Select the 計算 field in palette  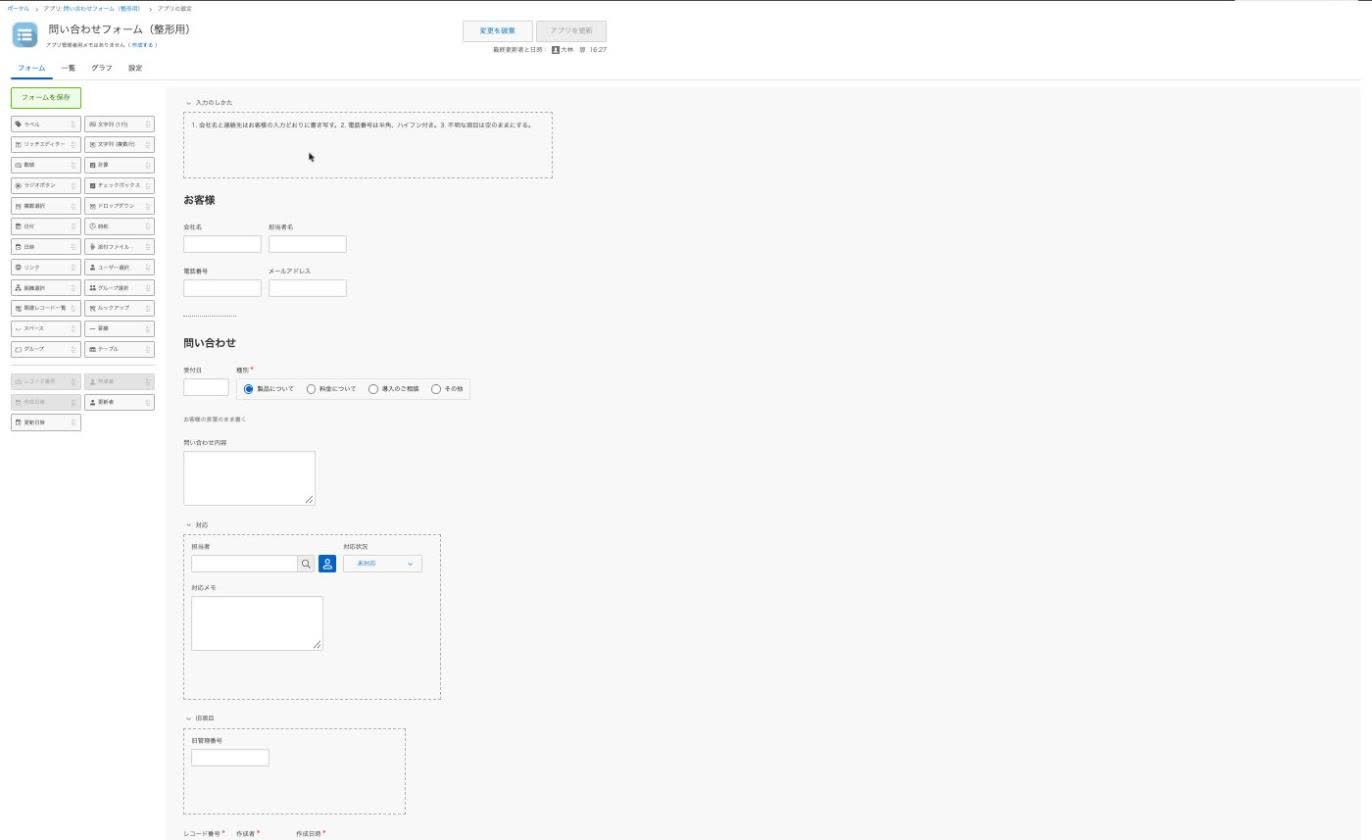119,165
